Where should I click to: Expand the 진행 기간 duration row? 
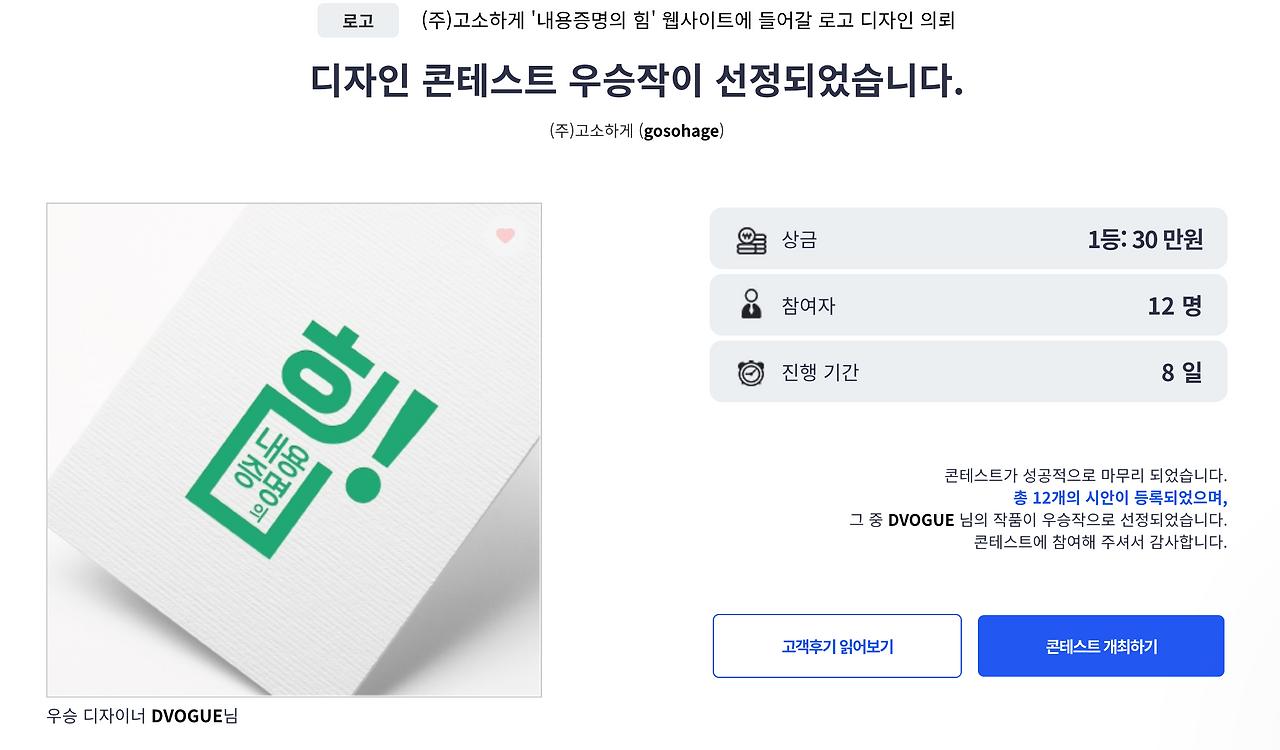pos(968,371)
